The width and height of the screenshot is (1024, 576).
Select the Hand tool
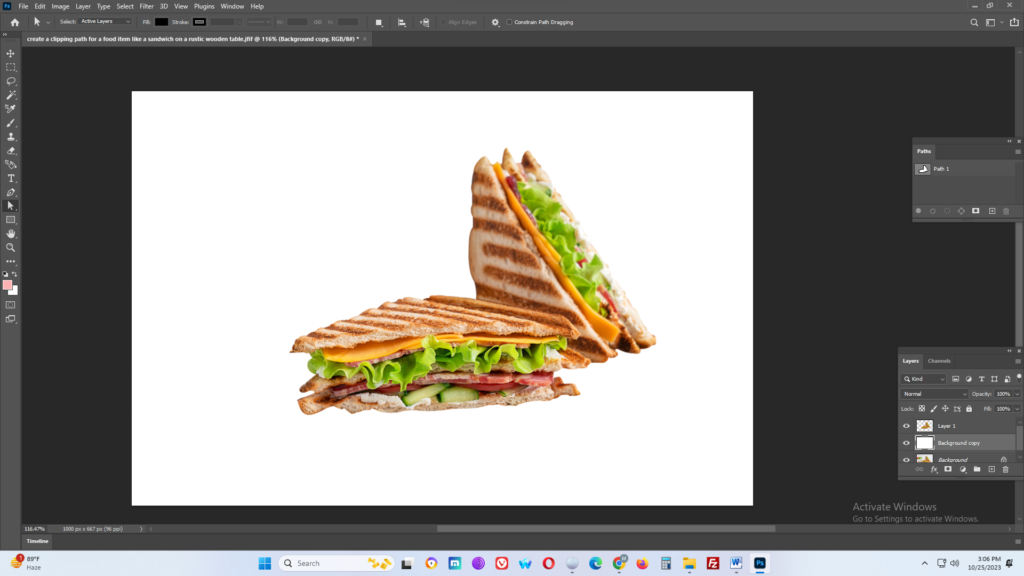pos(10,234)
